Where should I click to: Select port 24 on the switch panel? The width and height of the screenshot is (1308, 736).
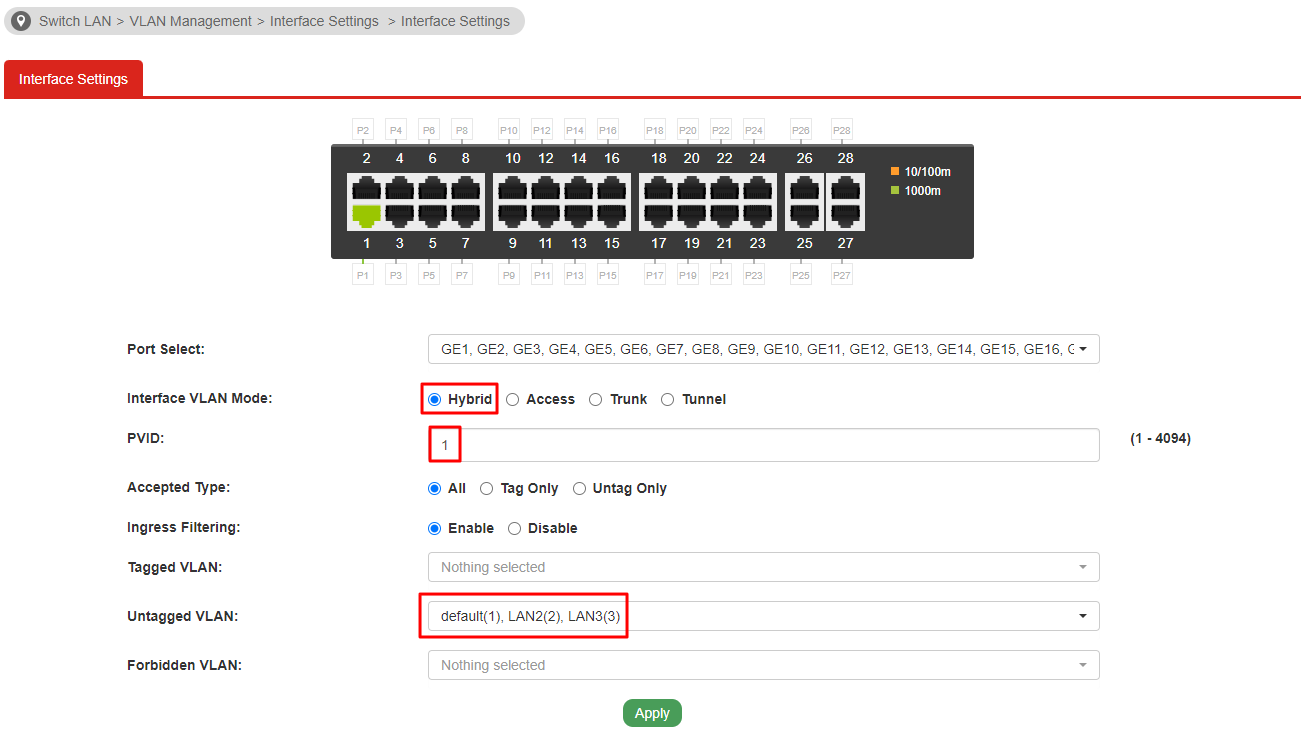pos(757,188)
